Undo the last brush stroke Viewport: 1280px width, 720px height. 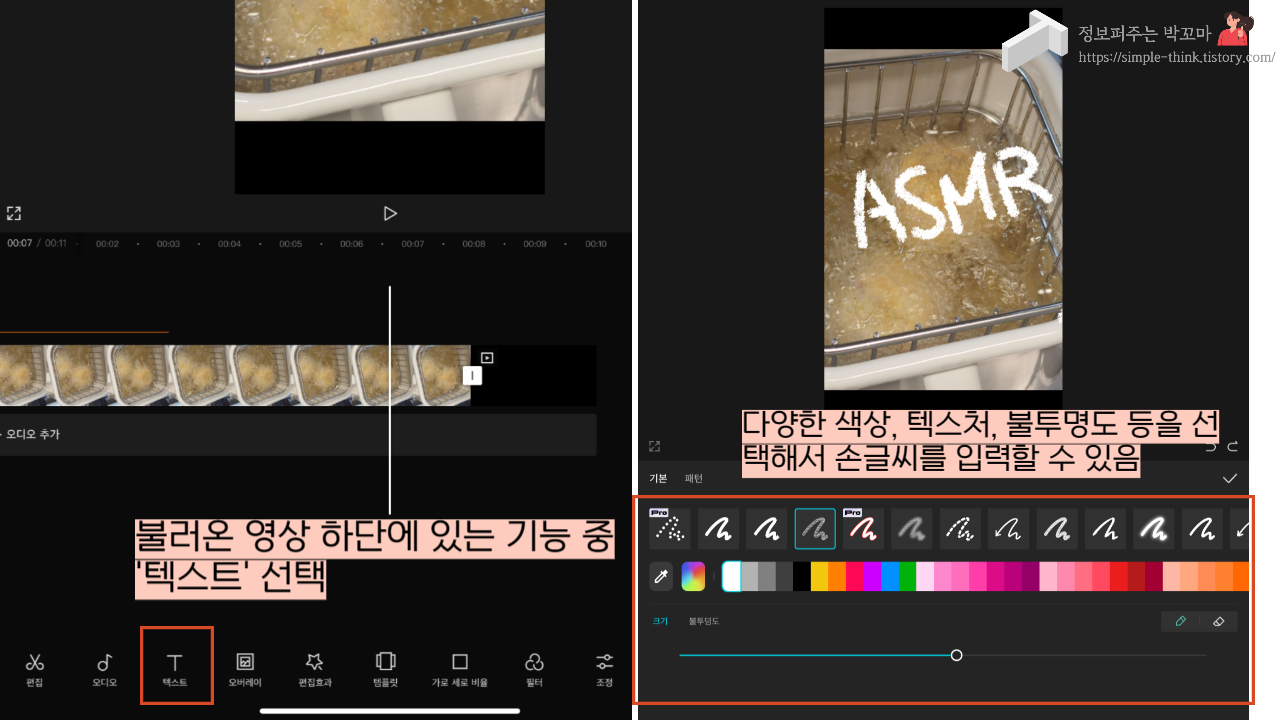point(1211,446)
